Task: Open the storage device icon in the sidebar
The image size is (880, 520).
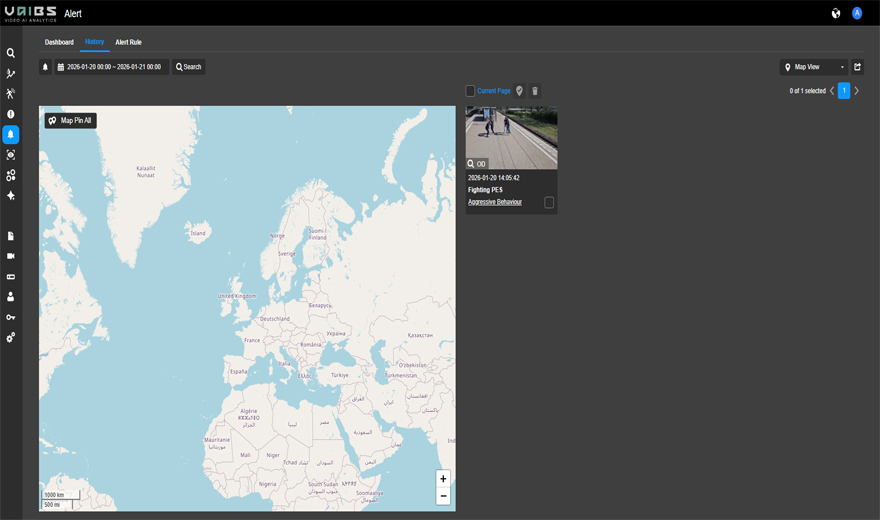Action: [11, 277]
